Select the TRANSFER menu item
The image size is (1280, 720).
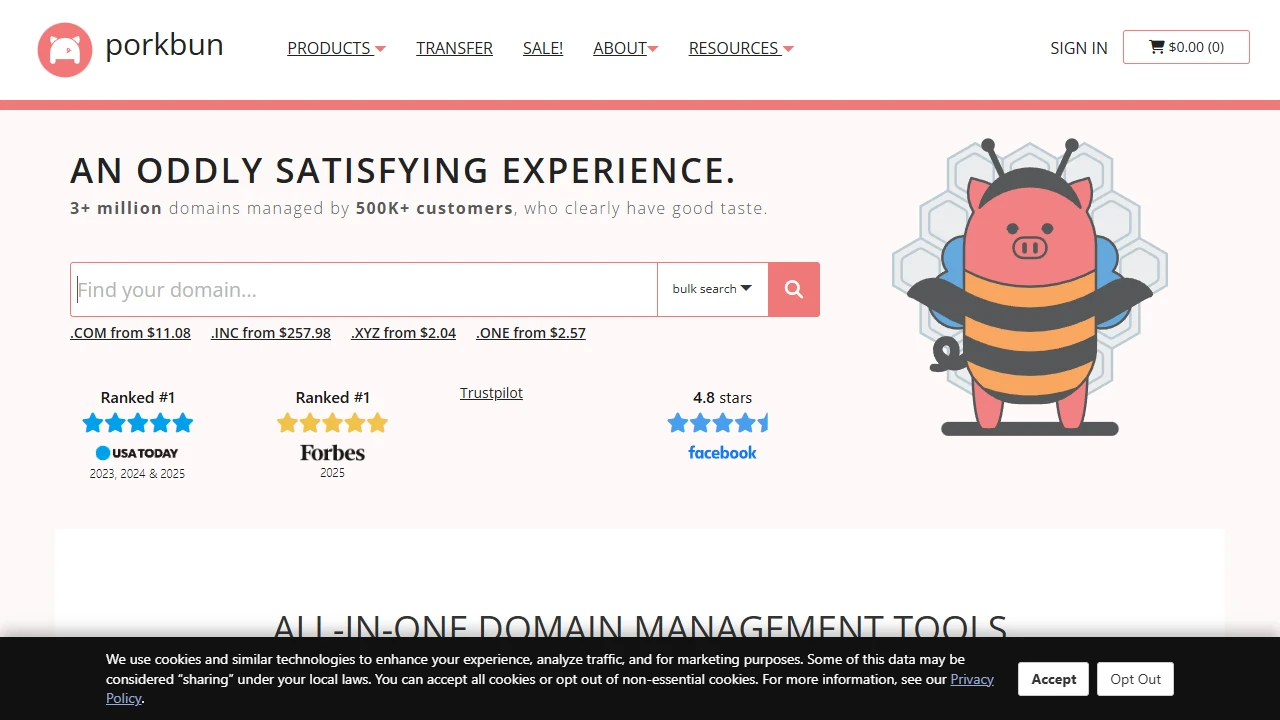tap(454, 48)
